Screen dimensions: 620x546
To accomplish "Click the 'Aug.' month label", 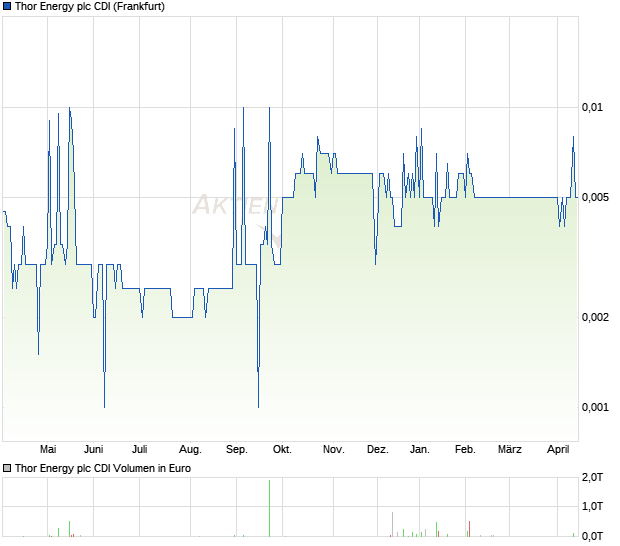I will (x=190, y=449).
